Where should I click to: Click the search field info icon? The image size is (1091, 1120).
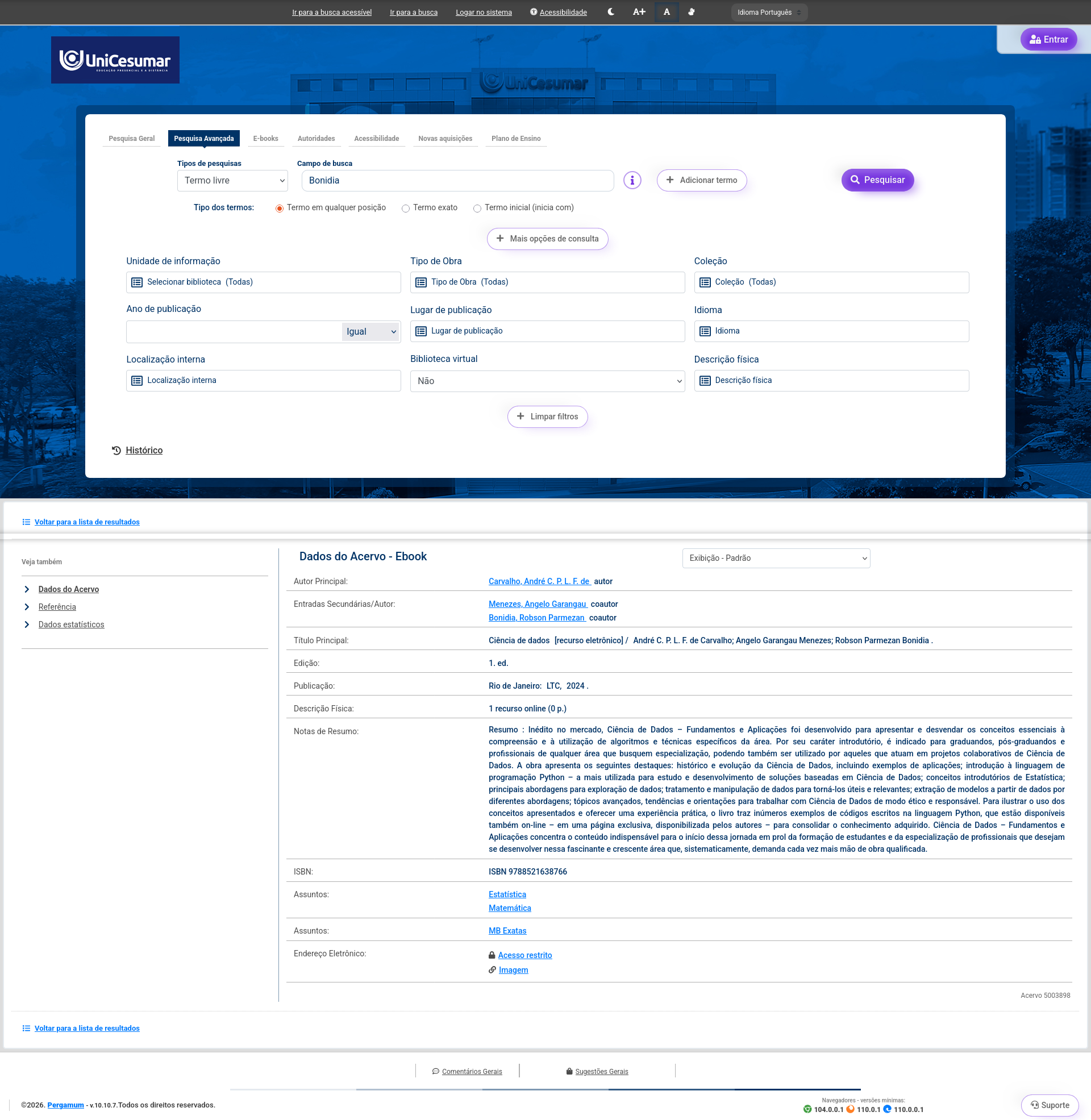point(632,181)
